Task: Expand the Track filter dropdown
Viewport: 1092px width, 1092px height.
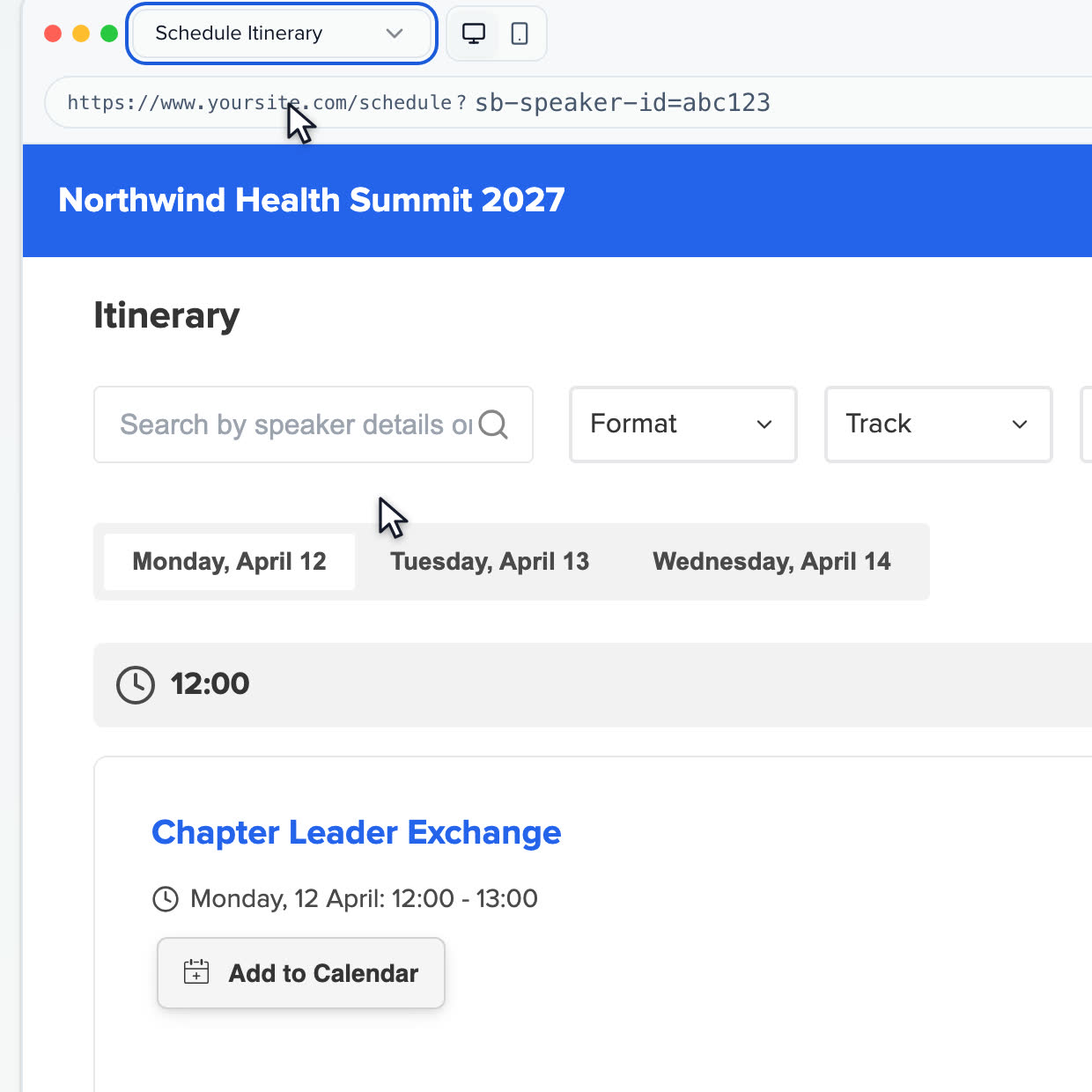Action: click(x=938, y=424)
